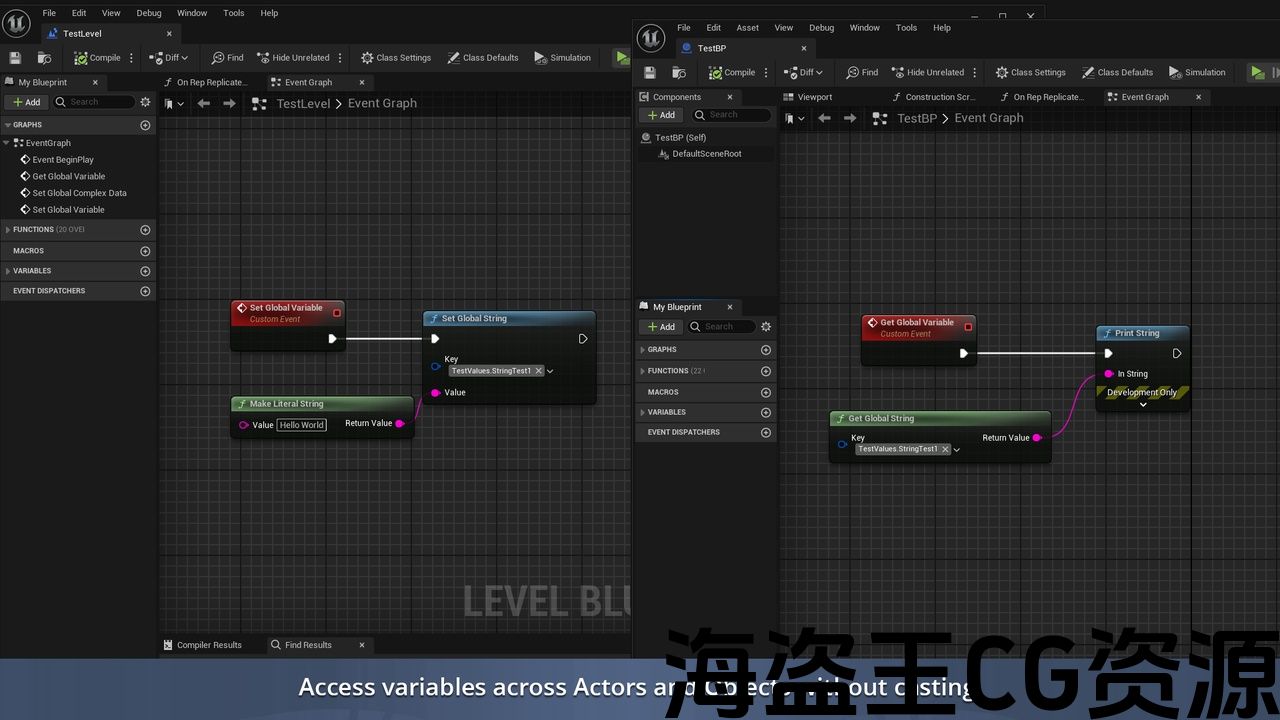Click the Compile button in TestLevel toolbar

tap(97, 58)
